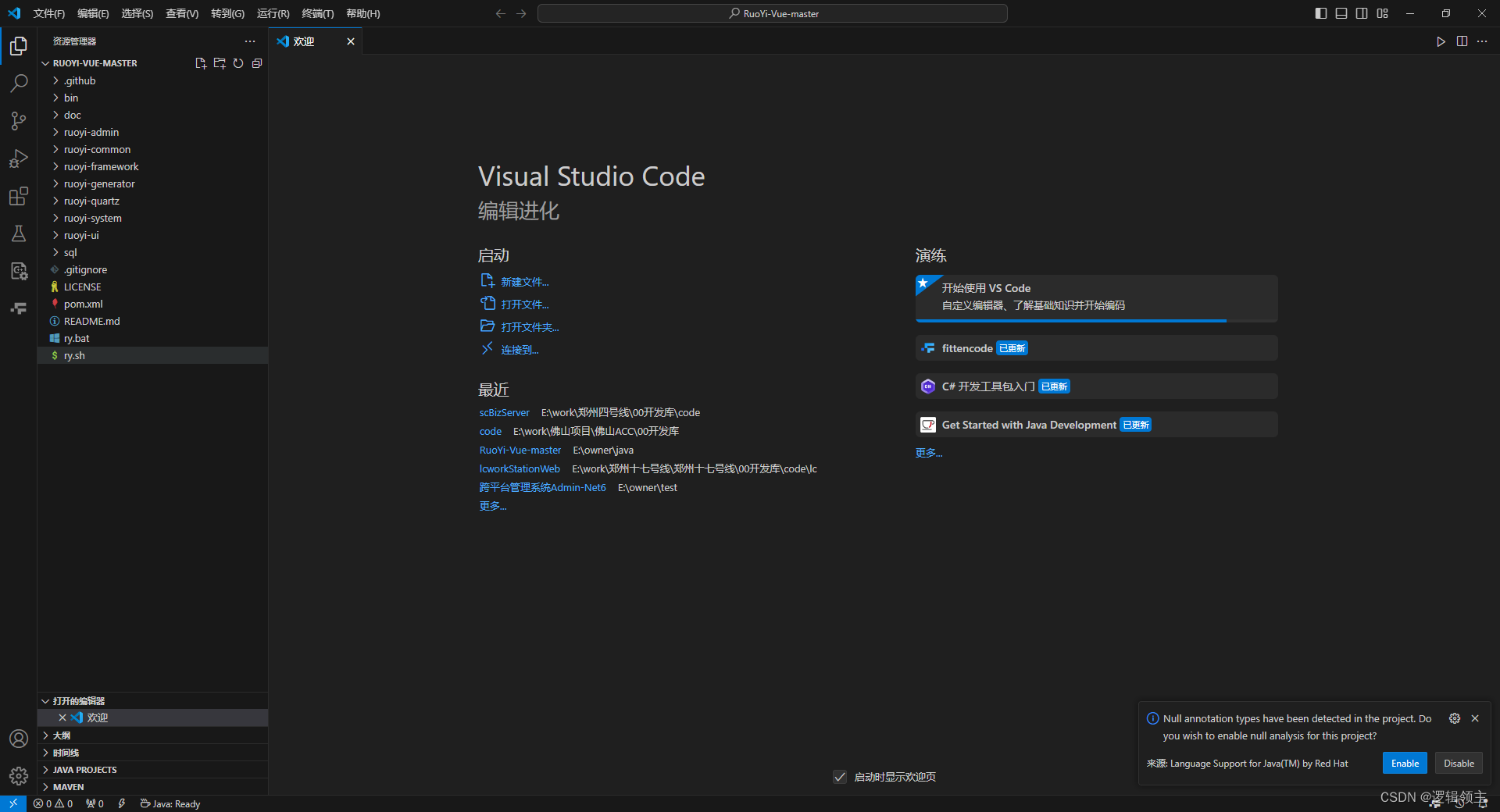Screen dimensions: 1500x812
Task: Expand the ruoyi-admin folder
Action: tap(153, 132)
